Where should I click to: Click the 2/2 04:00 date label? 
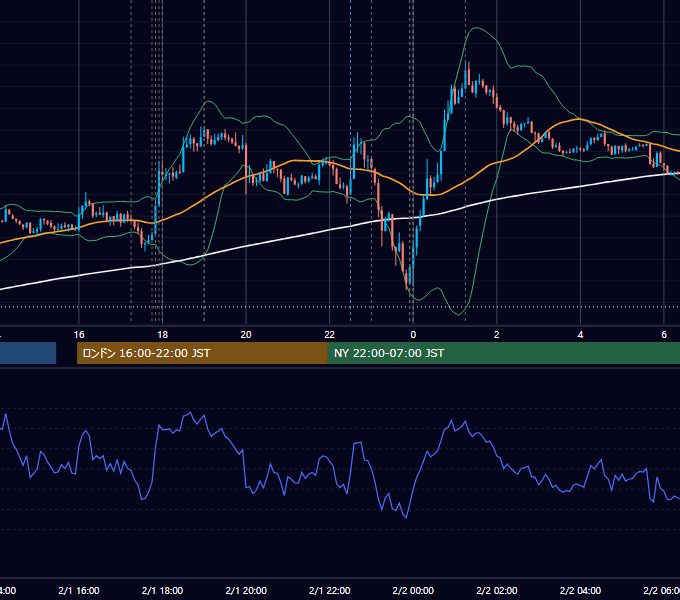pyautogui.click(x=580, y=590)
